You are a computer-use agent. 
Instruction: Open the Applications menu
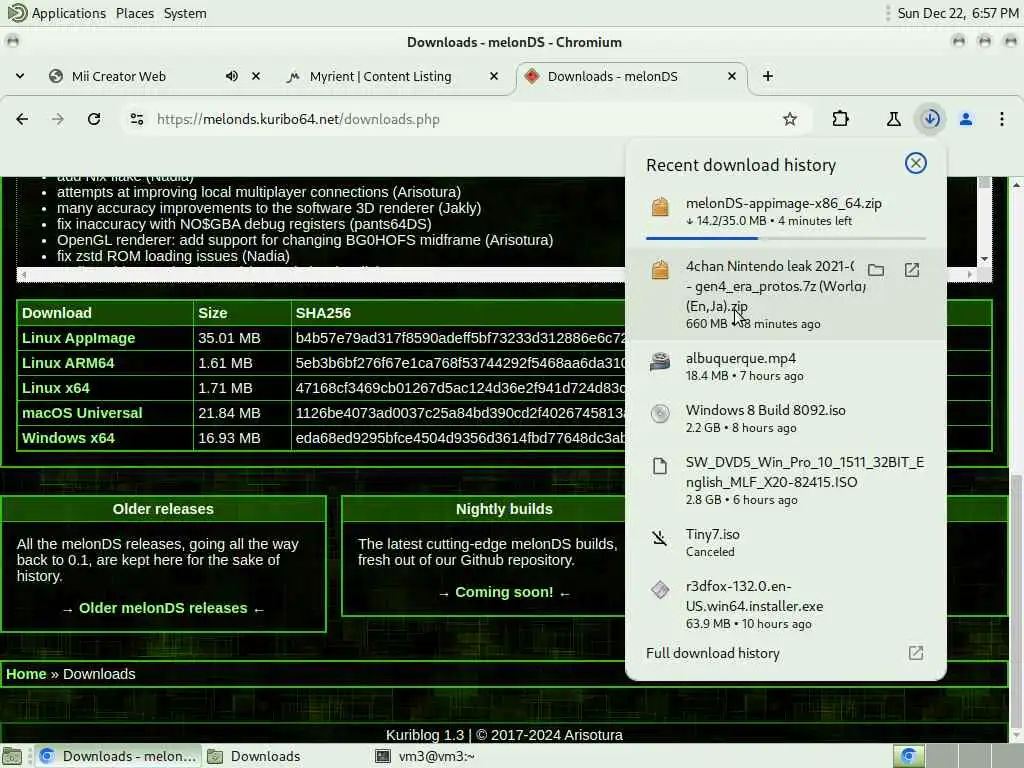[x=69, y=13]
